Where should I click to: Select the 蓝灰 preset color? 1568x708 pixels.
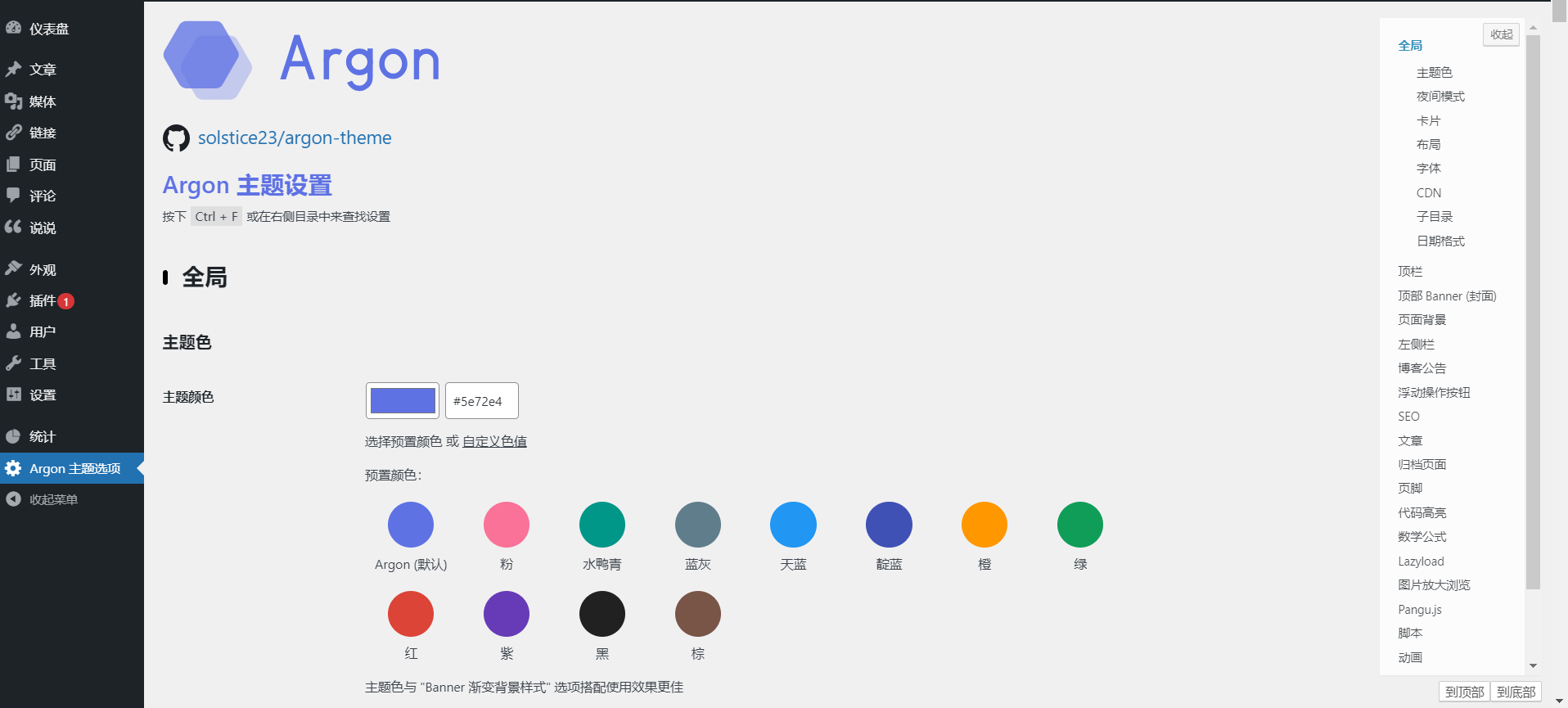[698, 525]
